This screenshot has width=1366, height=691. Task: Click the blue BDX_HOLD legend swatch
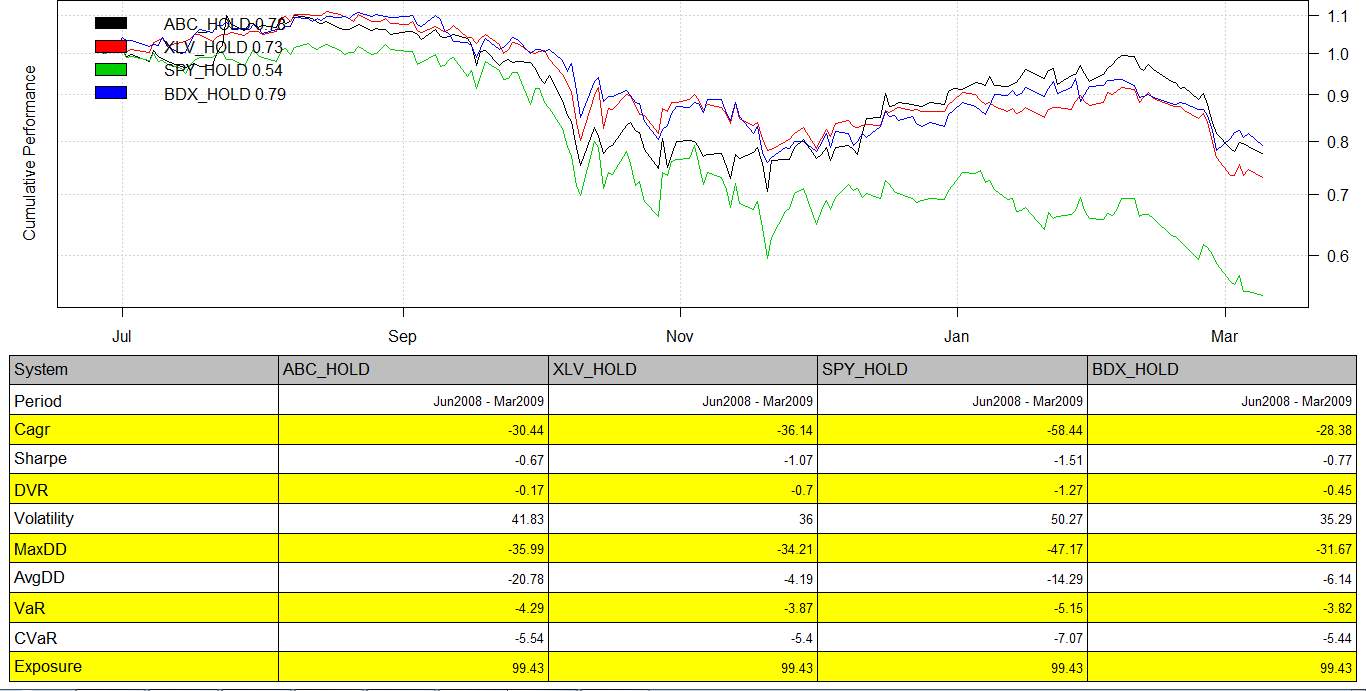(110, 93)
